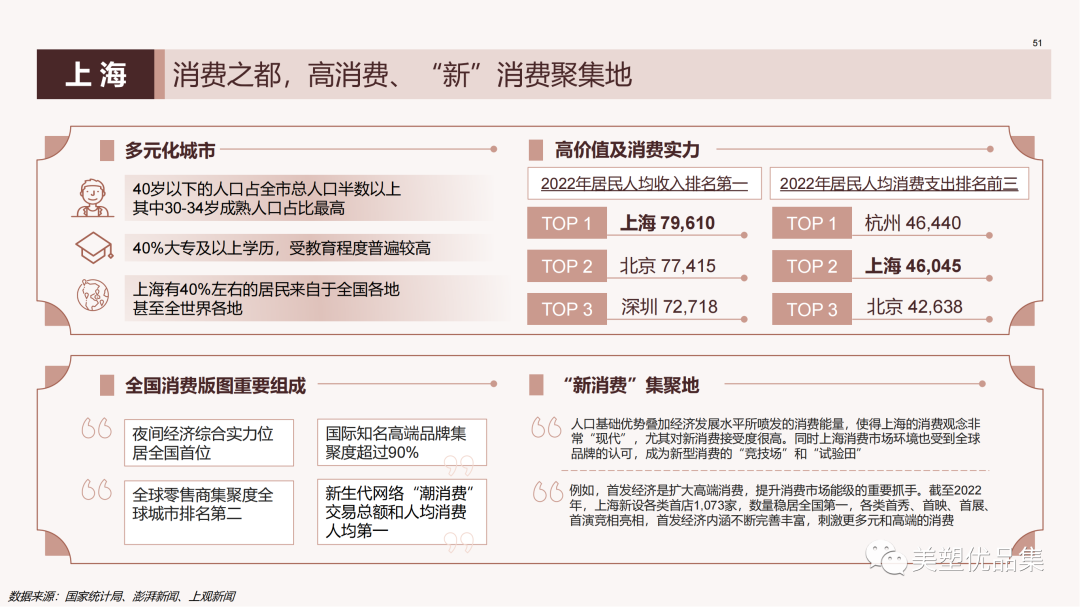The width and height of the screenshot is (1080, 607).
Task: Click the data source line 数据来源：国家统计局
Action: (x=122, y=597)
